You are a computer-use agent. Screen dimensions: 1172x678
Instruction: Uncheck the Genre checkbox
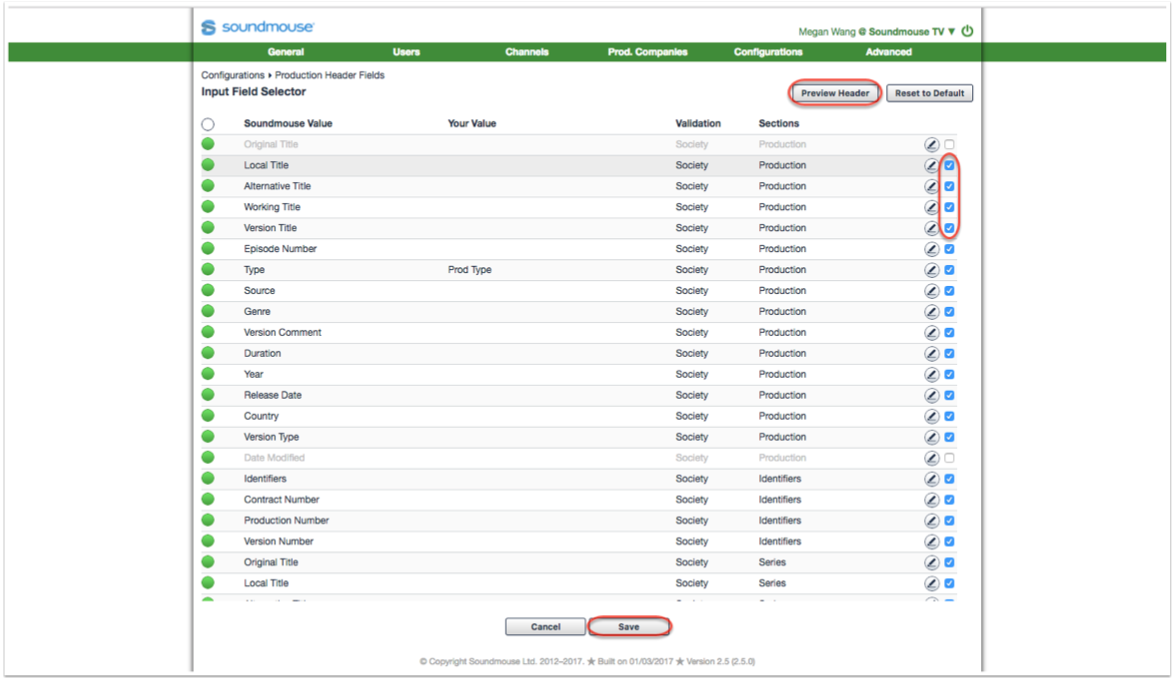point(949,312)
